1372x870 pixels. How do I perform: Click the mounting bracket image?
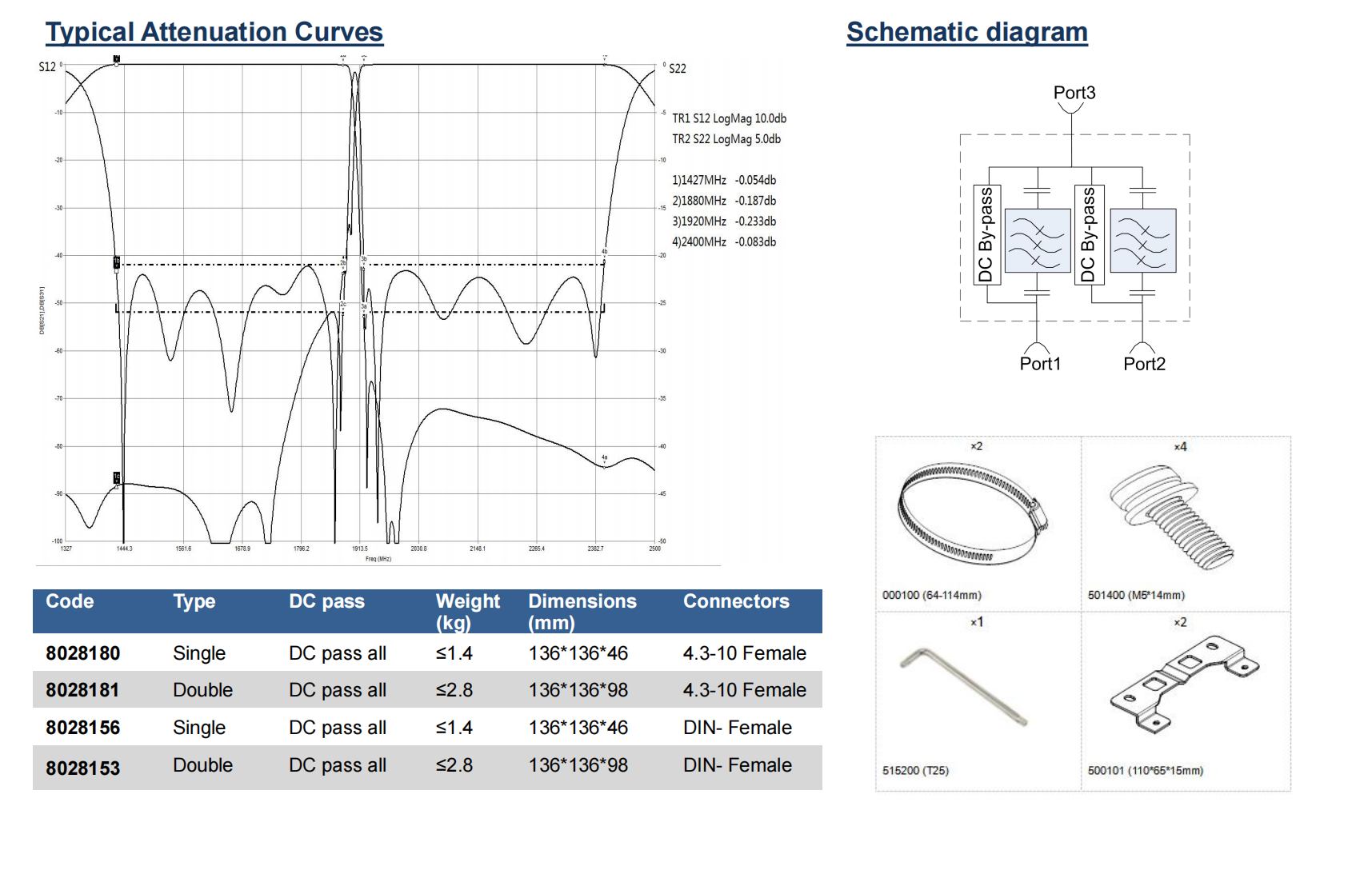pos(1183,684)
